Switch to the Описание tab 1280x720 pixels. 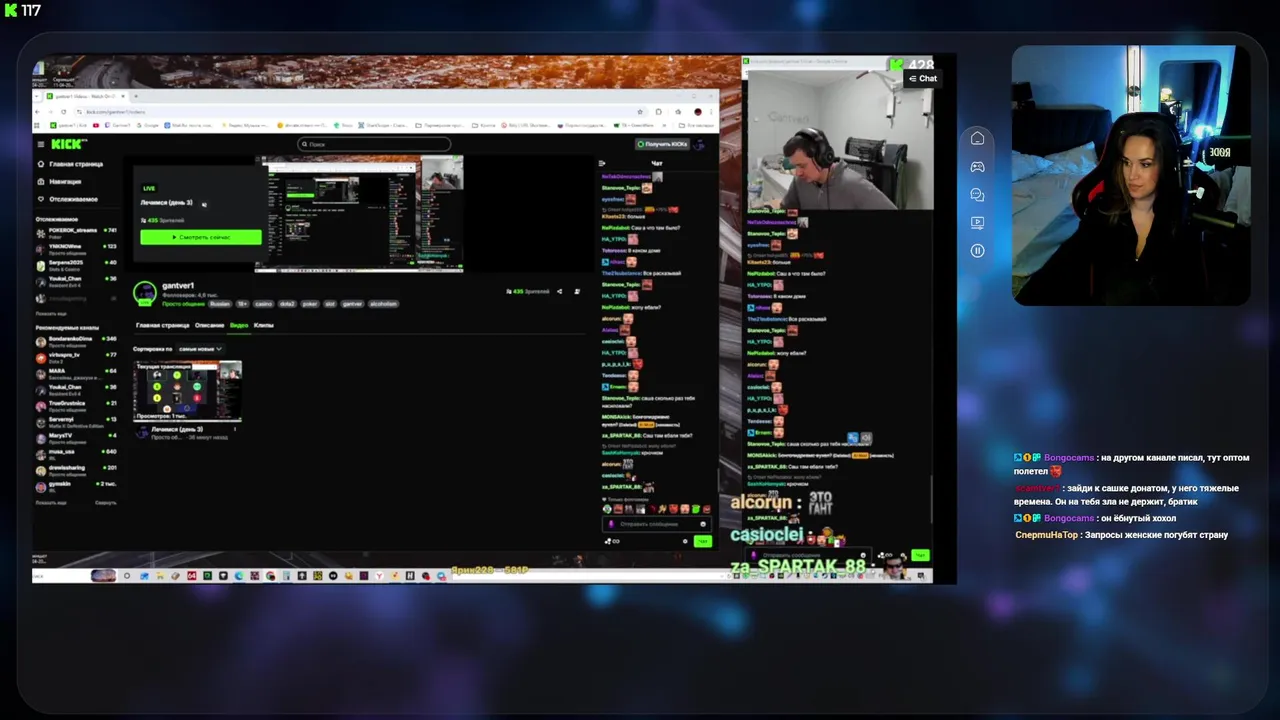click(x=209, y=326)
